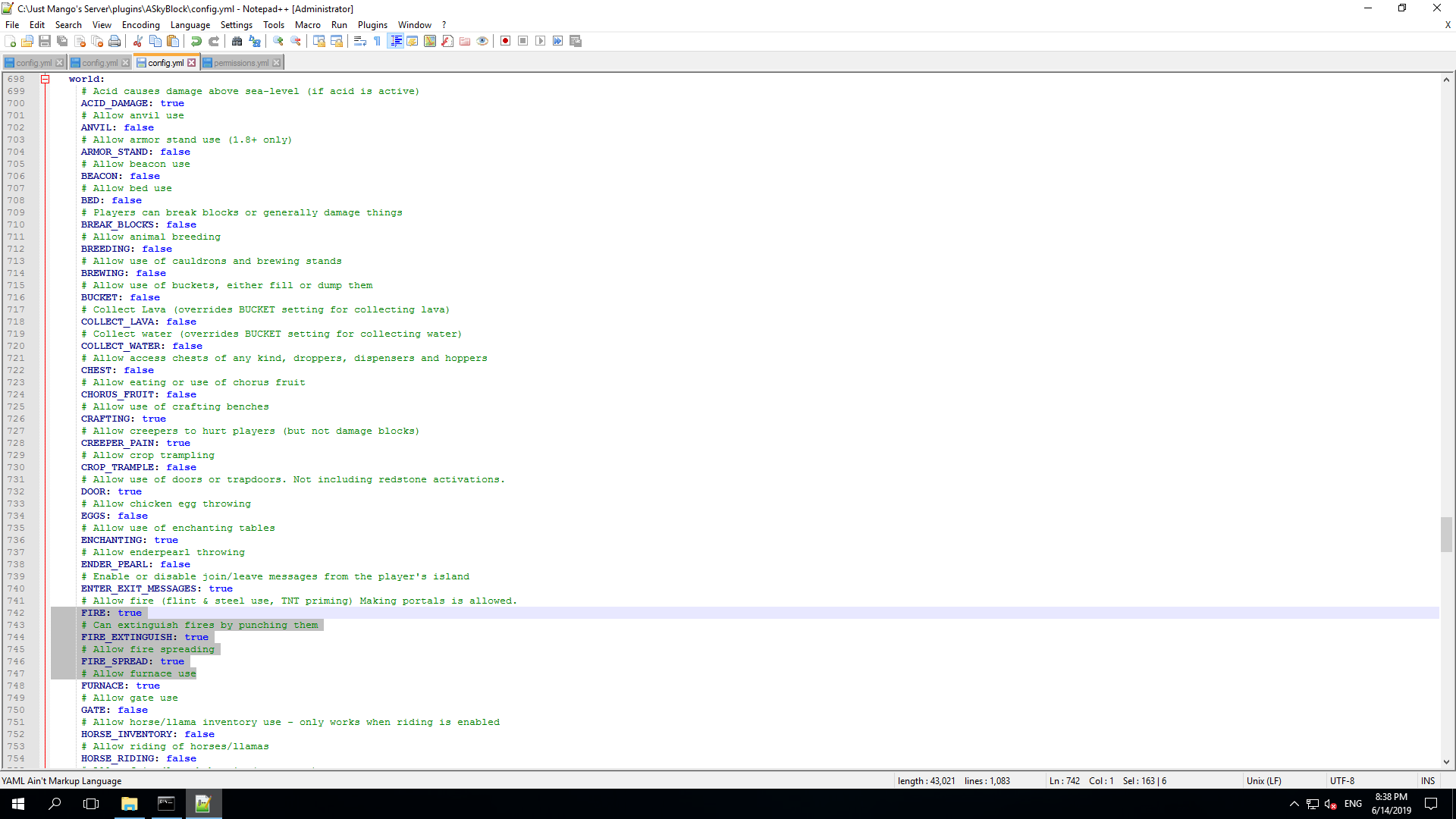Toggle the indent guide display
Screen dimensions: 1456x819
click(x=395, y=42)
